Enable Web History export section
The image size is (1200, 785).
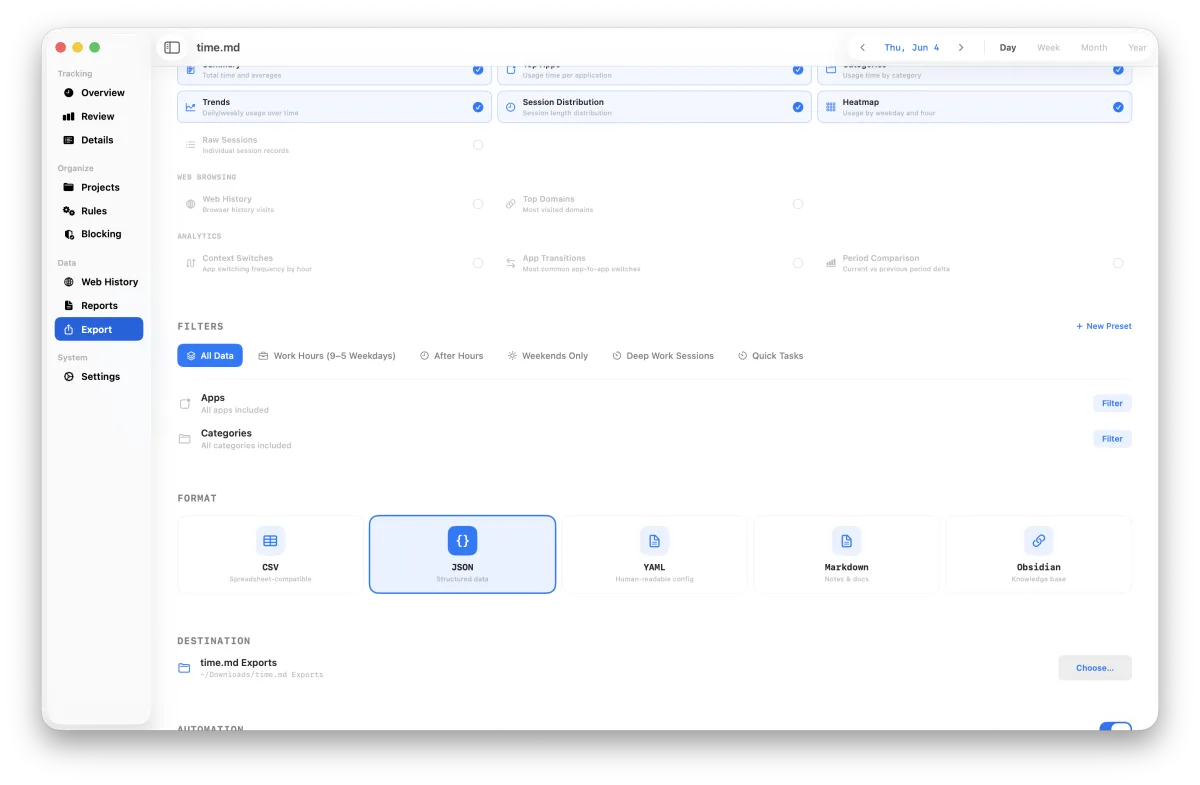coord(478,204)
